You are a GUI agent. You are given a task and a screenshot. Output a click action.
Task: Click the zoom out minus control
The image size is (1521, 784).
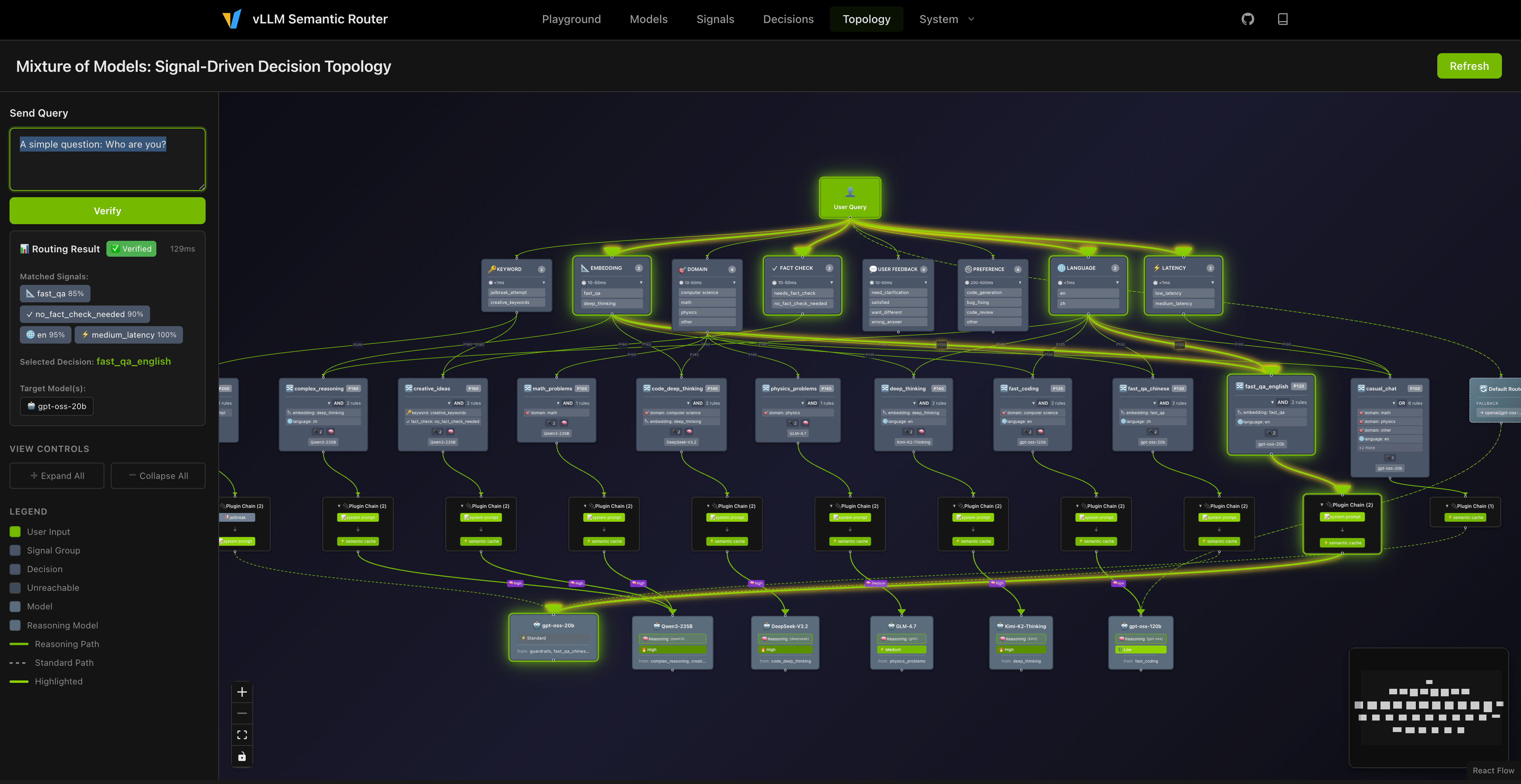pyautogui.click(x=242, y=713)
